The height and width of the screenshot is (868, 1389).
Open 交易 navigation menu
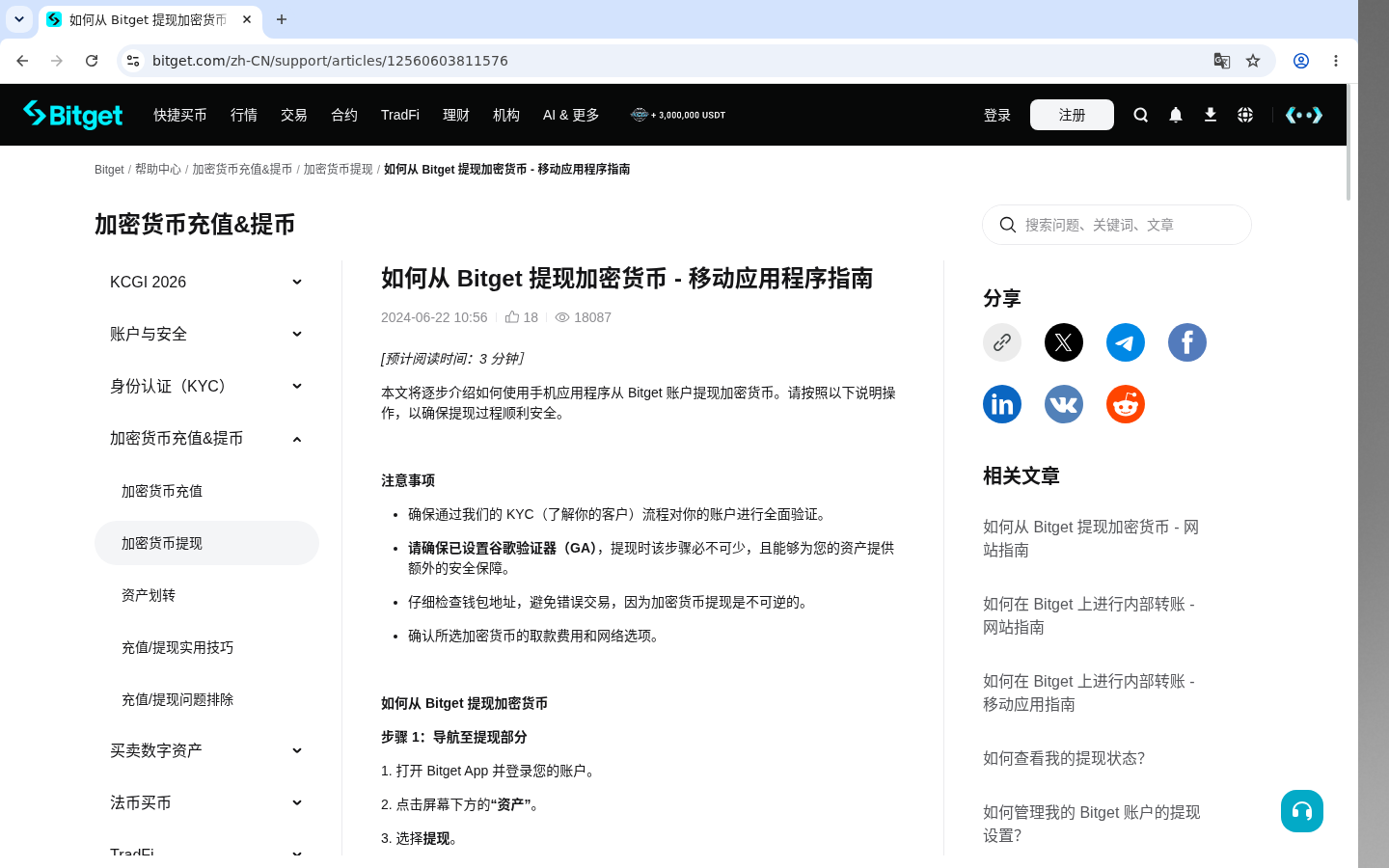(294, 115)
